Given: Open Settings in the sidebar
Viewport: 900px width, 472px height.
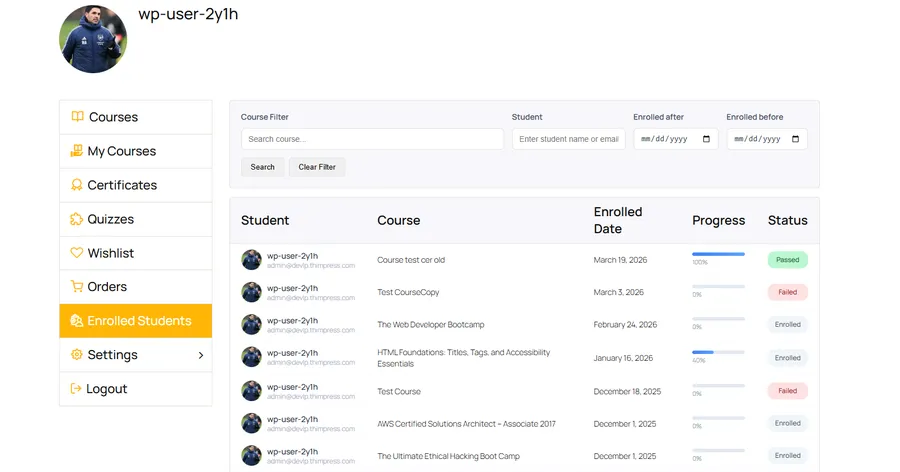Looking at the screenshot, I should 135,355.
